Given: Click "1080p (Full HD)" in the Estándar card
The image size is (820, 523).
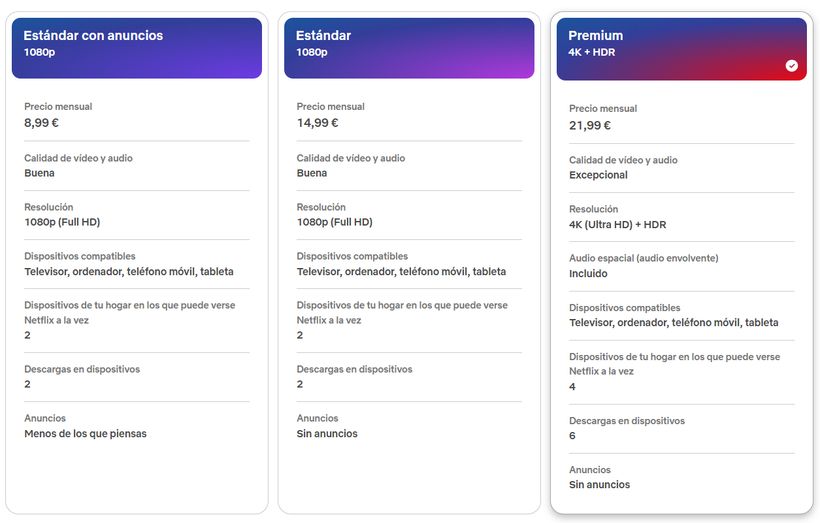Looking at the screenshot, I should point(334,222).
